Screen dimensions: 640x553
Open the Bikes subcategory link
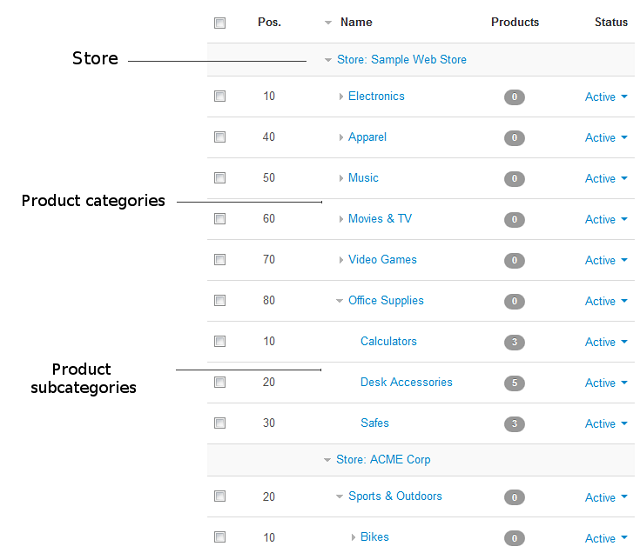[x=375, y=537]
